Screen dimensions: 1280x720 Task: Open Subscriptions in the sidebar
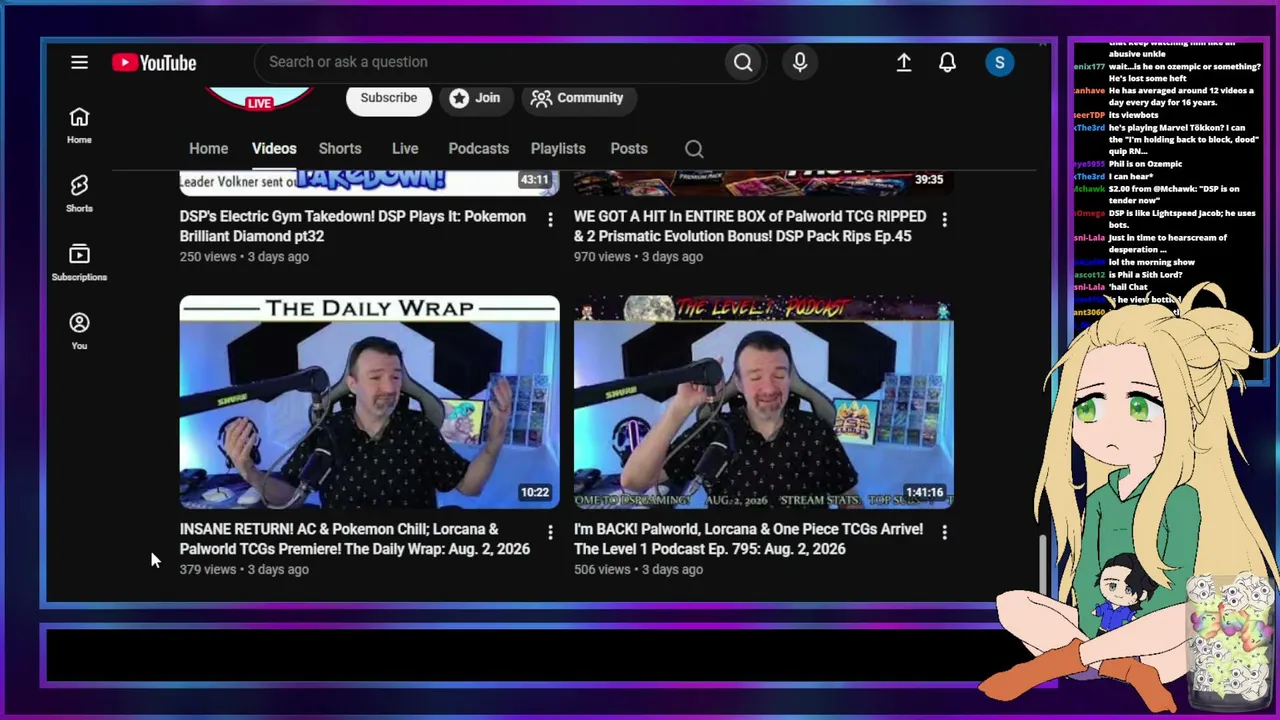pos(79,263)
